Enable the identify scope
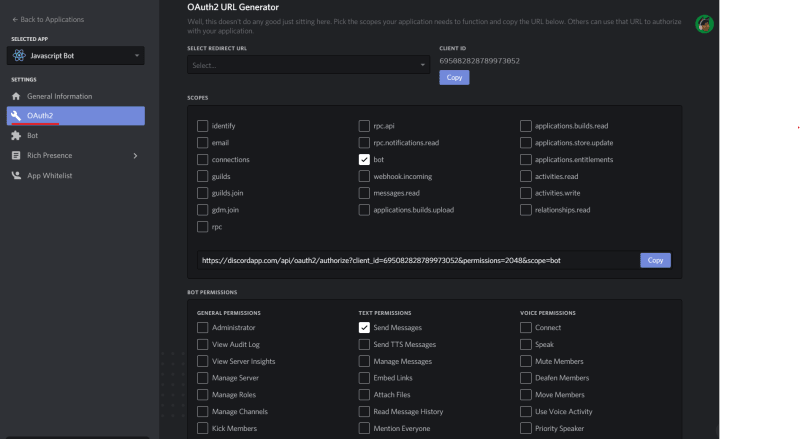Screen dimensions: 800x439 coord(203,126)
